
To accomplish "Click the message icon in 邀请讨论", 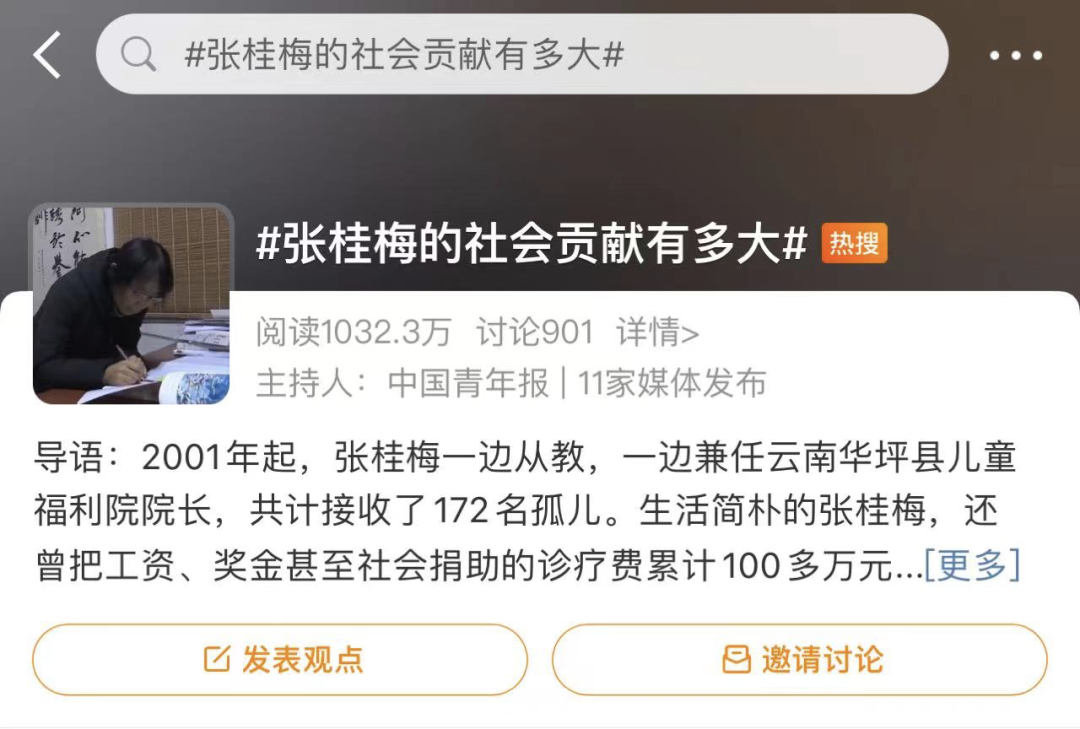I will [x=736, y=659].
